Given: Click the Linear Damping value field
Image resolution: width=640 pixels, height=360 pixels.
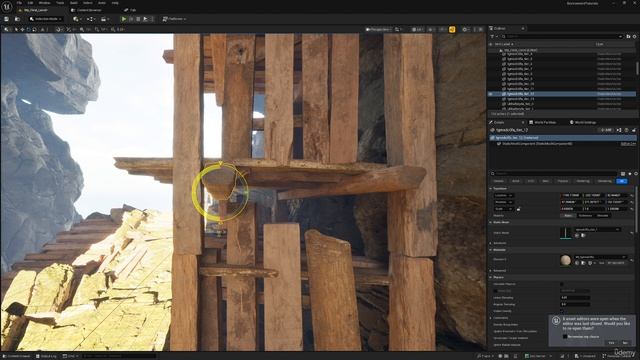Looking at the screenshot, I should tap(575, 298).
